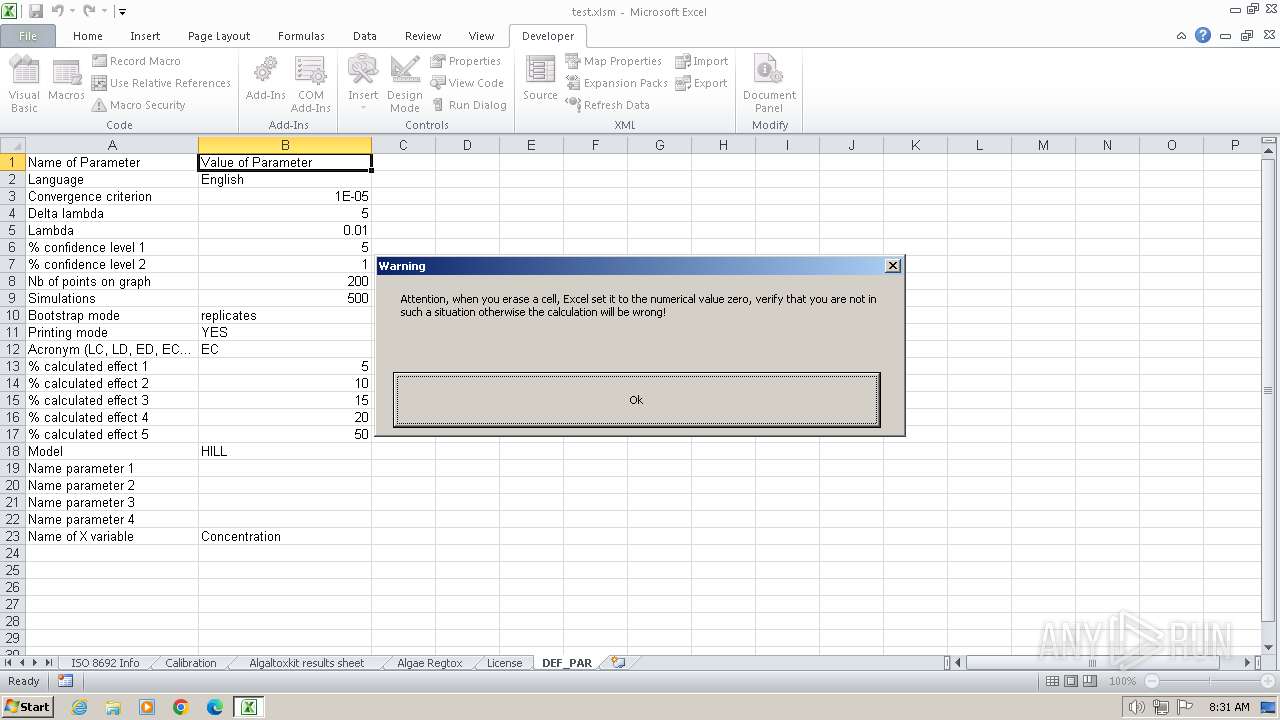Open control Properties
Image resolution: width=1280 pixels, height=720 pixels.
(x=466, y=61)
